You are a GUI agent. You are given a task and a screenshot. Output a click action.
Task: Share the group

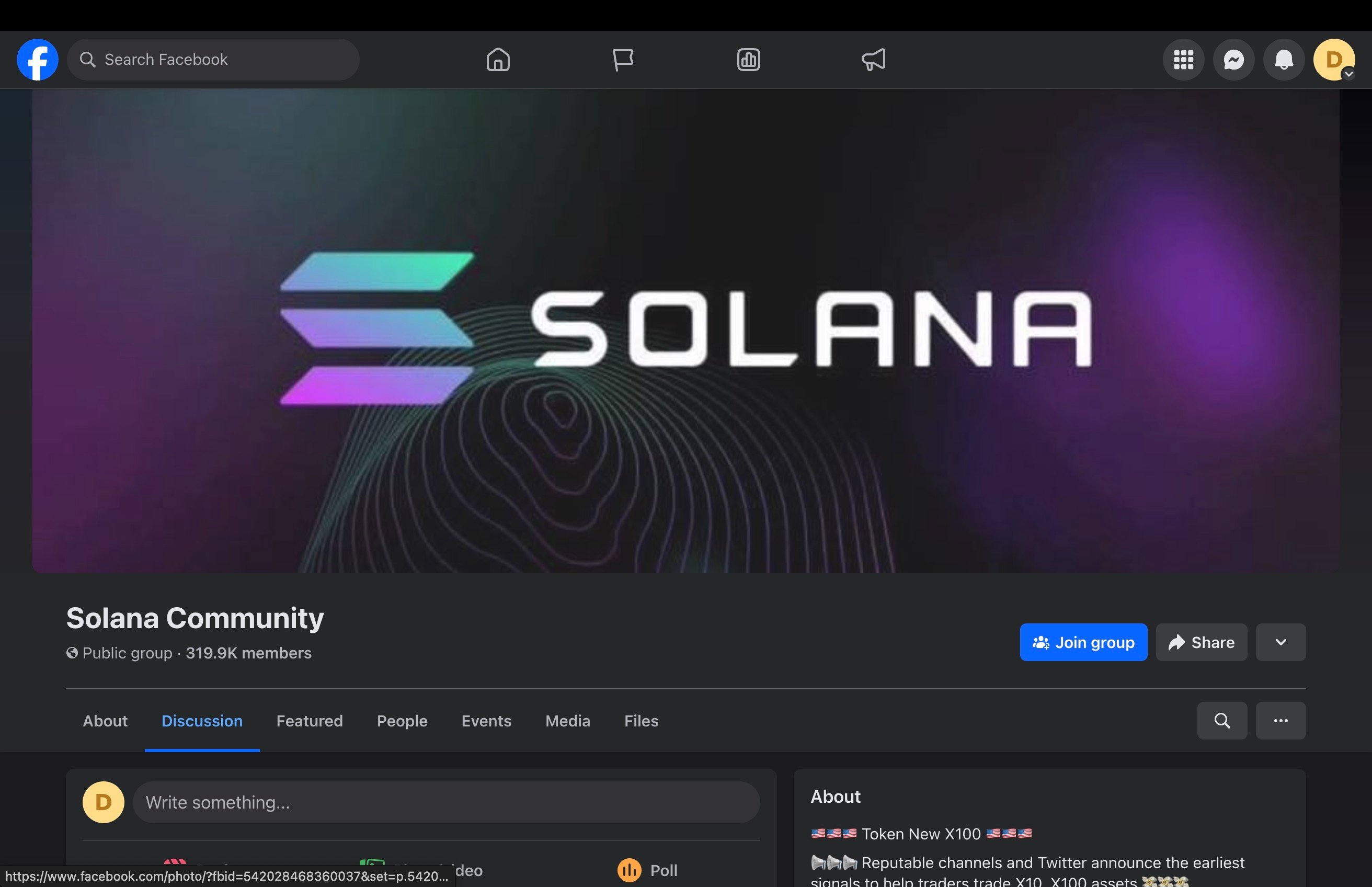(1201, 642)
